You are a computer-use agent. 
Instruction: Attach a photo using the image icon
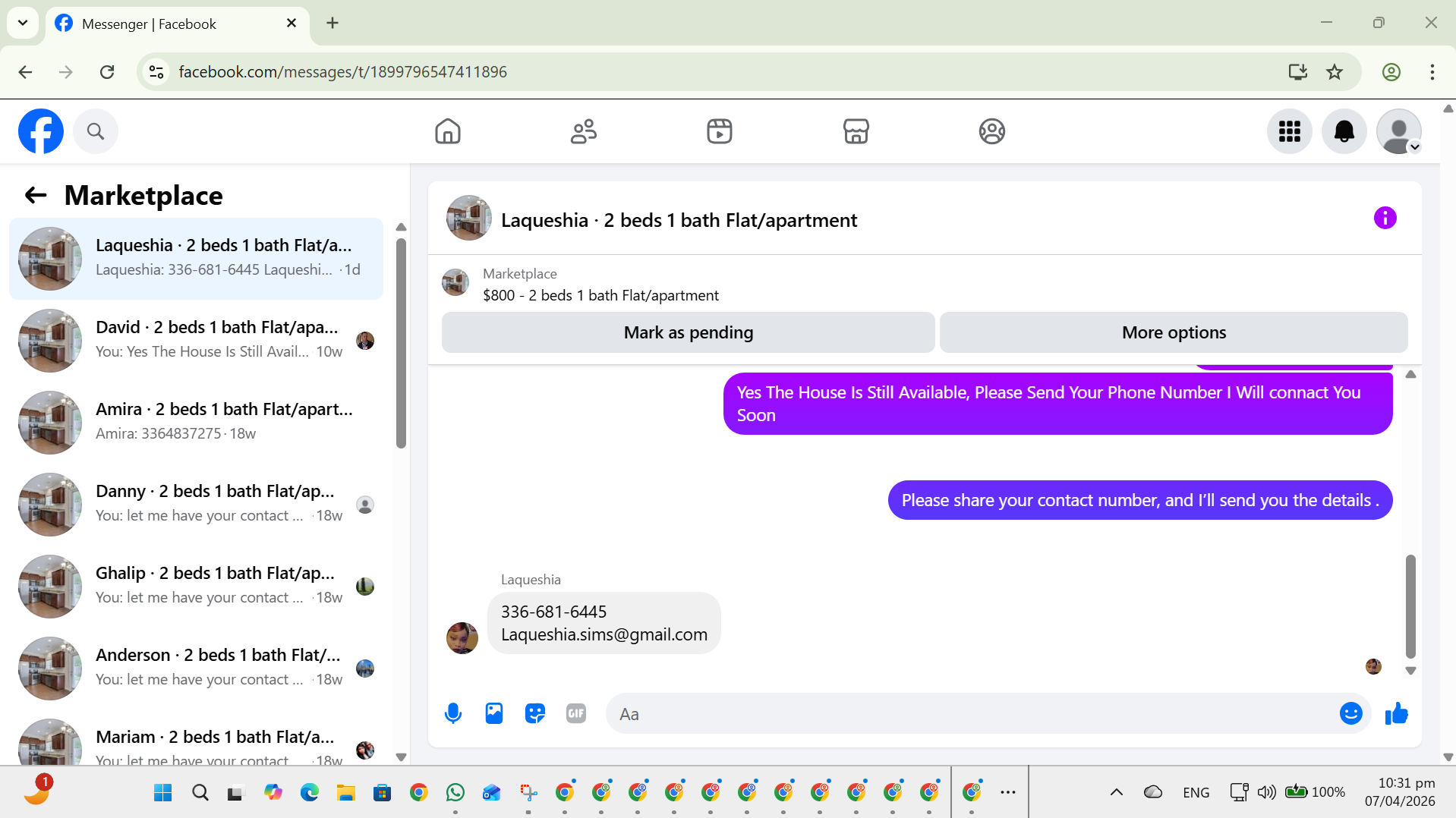point(494,713)
